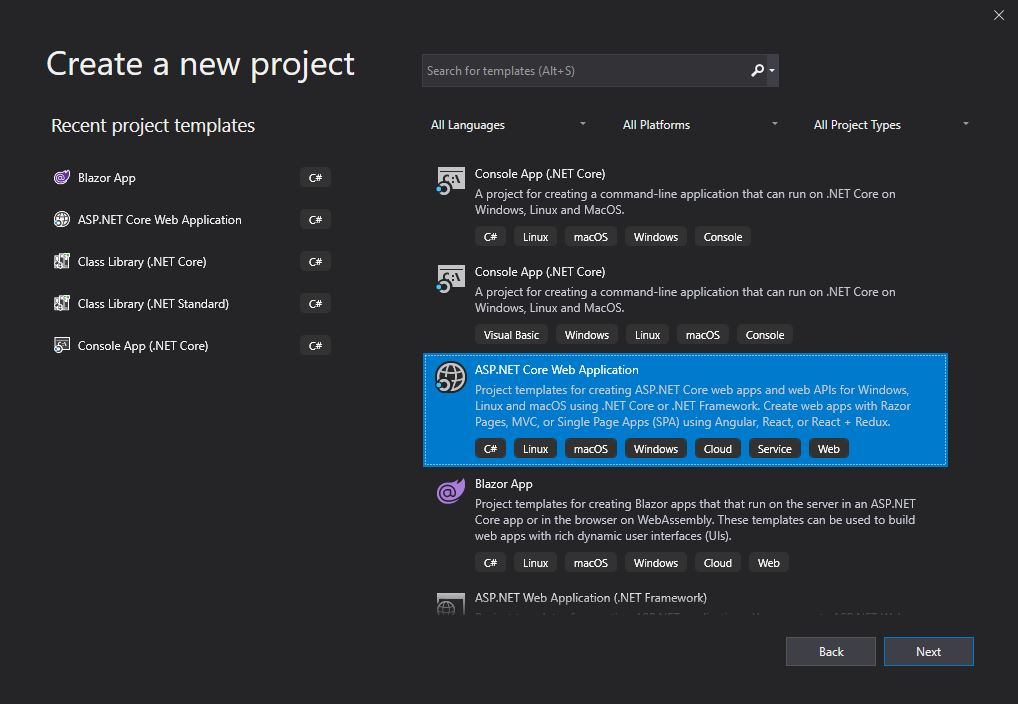Click the Linux tag on ASP.NET Core template
The width and height of the screenshot is (1018, 704).
pyautogui.click(x=536, y=449)
